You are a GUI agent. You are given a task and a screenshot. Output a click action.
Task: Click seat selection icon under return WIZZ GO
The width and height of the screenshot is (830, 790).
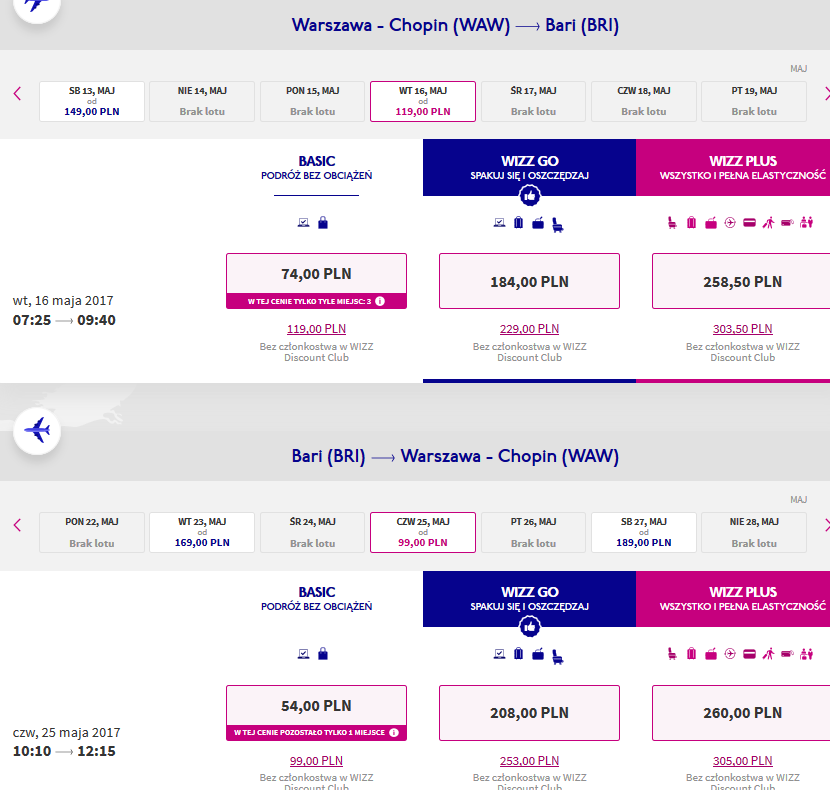tap(557, 656)
